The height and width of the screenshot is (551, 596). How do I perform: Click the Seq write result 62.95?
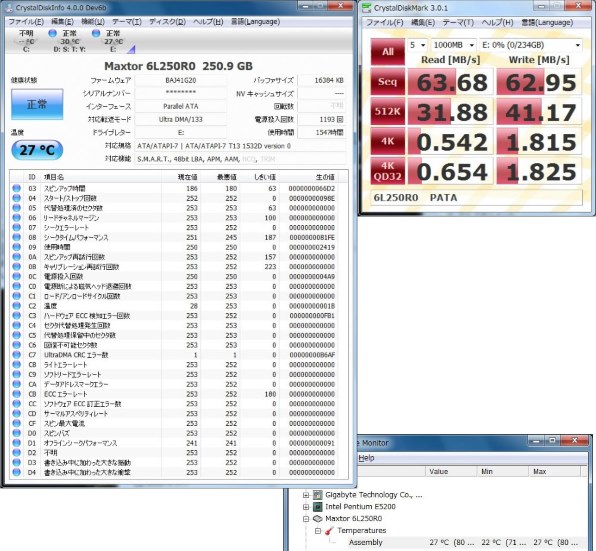tap(539, 82)
